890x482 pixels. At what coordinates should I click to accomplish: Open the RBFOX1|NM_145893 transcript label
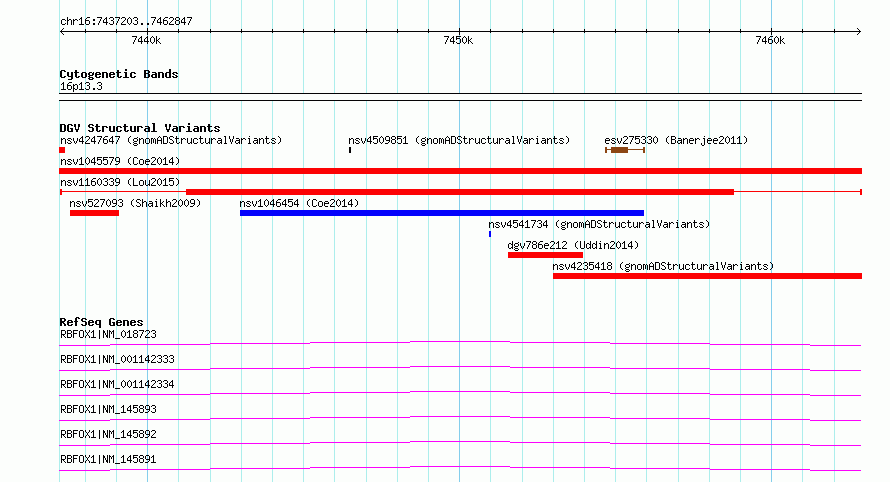(x=108, y=409)
